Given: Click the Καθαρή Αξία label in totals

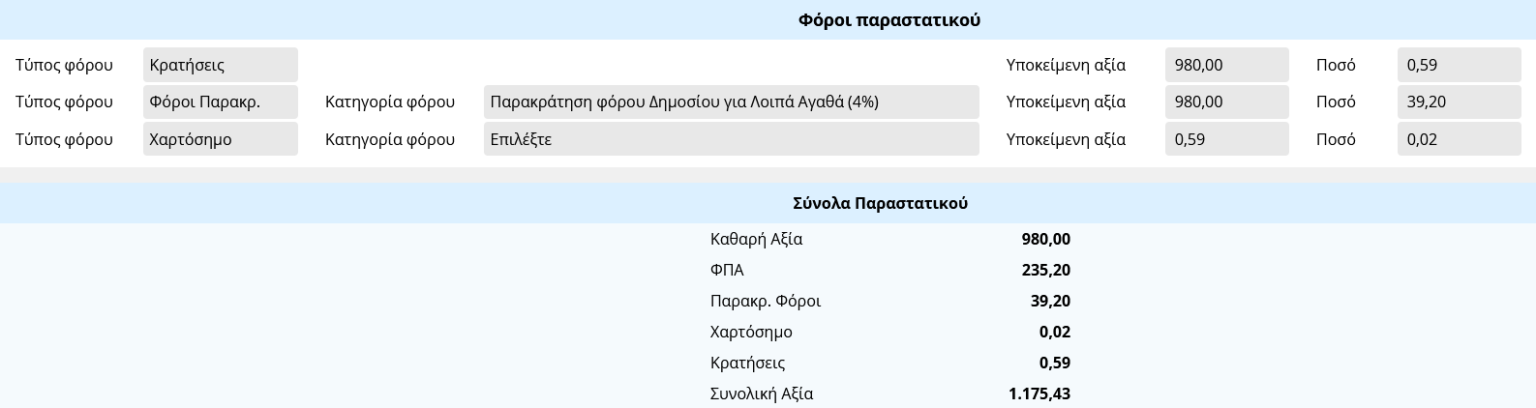Looking at the screenshot, I should tap(756, 240).
